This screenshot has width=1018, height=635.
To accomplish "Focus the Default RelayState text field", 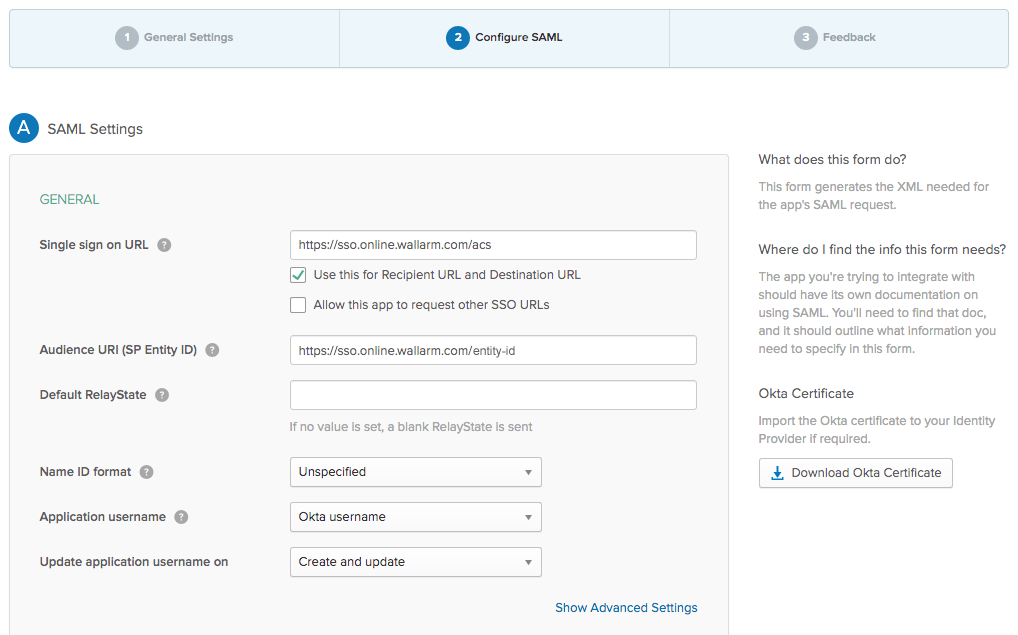I will tap(493, 395).
